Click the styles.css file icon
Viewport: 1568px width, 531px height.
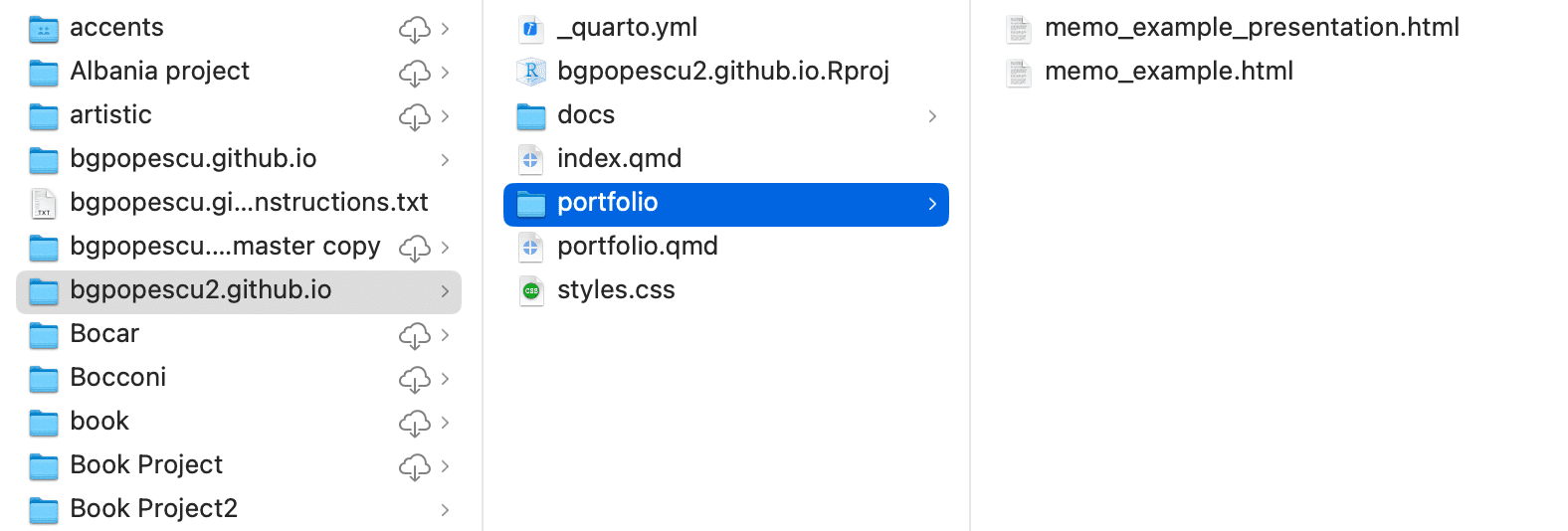(x=530, y=290)
